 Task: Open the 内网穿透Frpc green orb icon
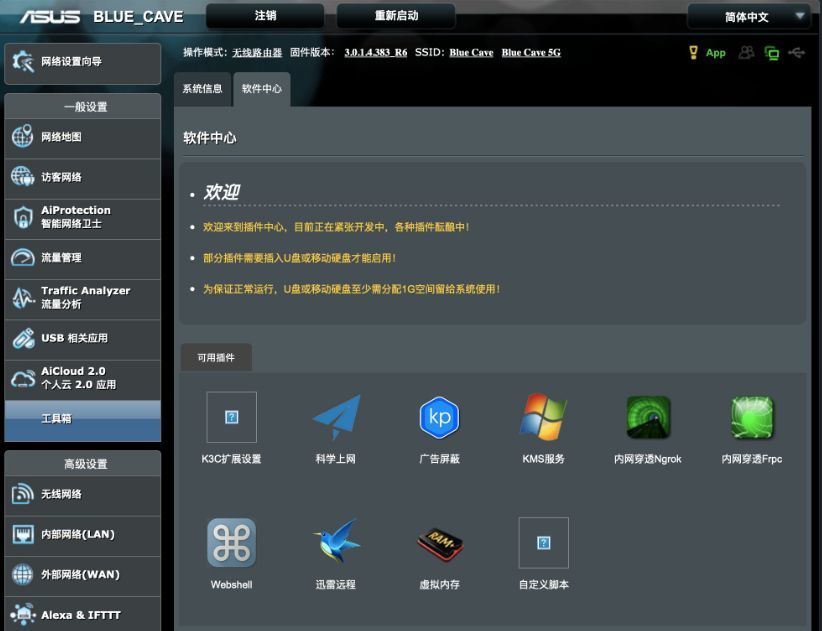click(752, 417)
